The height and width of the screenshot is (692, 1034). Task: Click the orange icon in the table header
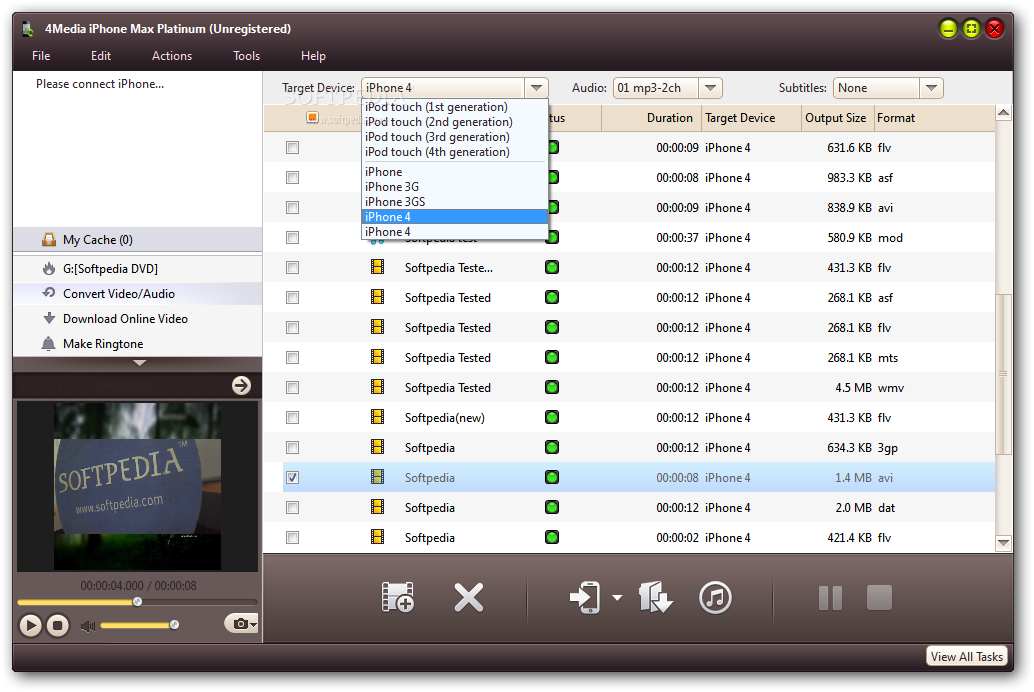click(313, 117)
